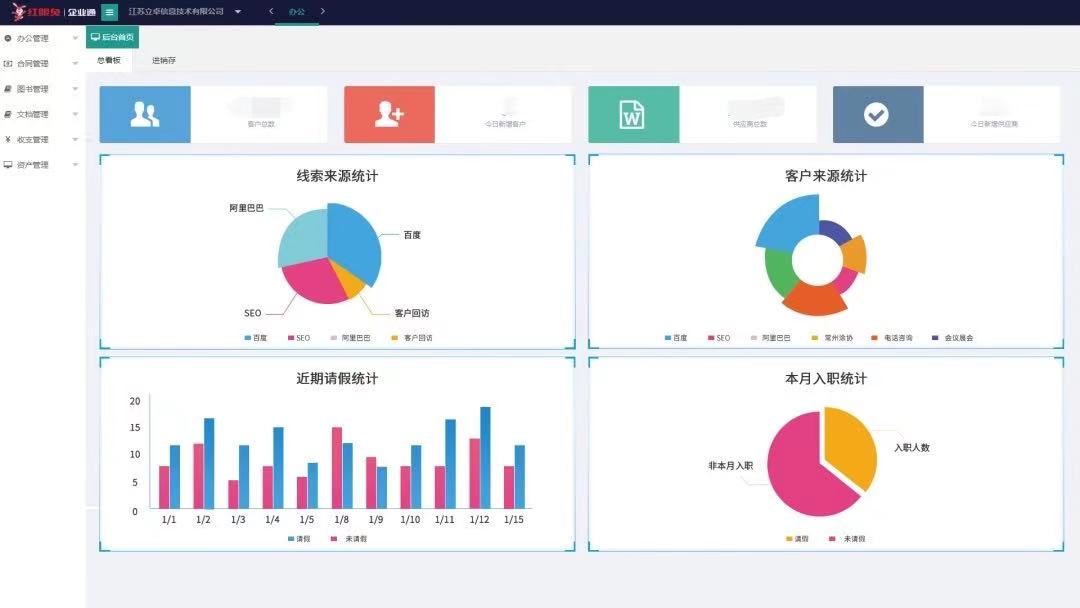Switch to the 进销存 tab
The image size is (1080, 608).
click(x=164, y=61)
